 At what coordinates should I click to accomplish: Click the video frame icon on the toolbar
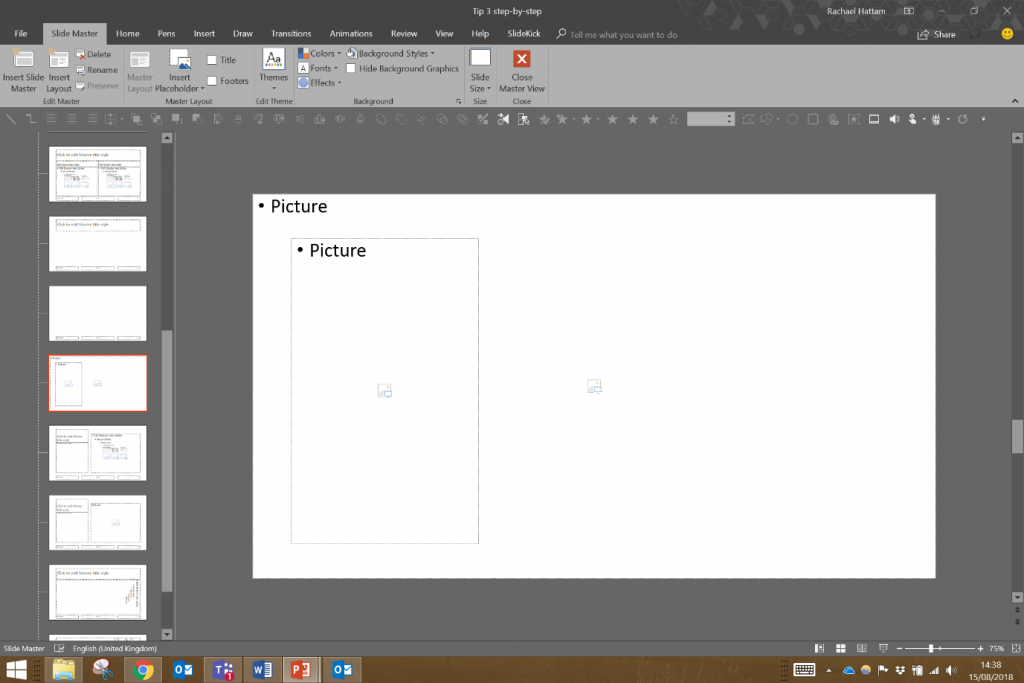click(x=874, y=119)
